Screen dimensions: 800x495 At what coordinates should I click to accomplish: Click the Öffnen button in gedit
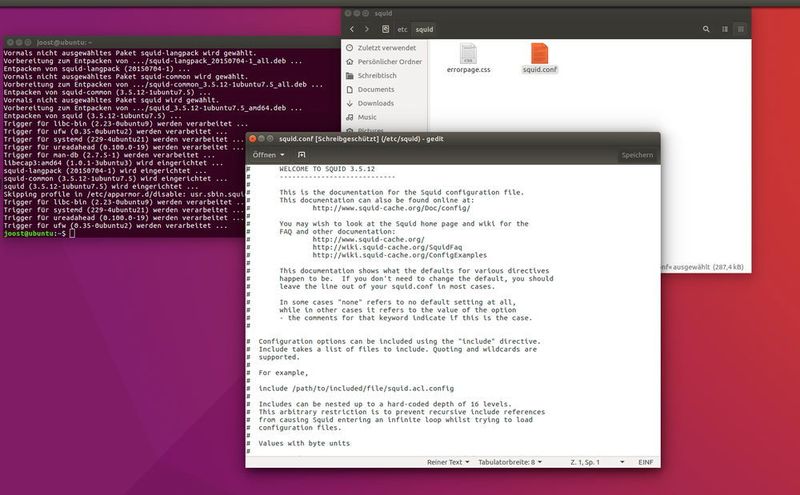click(x=264, y=155)
